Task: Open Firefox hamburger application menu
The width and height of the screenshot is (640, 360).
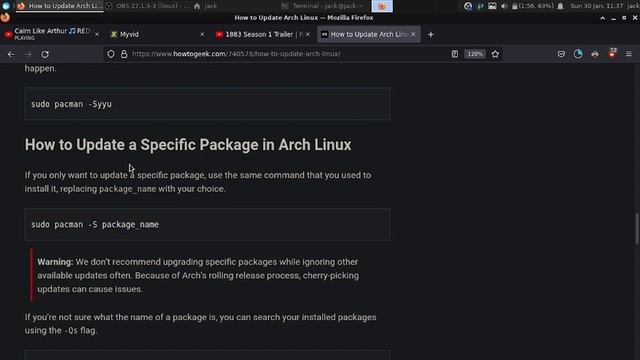Action: point(629,54)
